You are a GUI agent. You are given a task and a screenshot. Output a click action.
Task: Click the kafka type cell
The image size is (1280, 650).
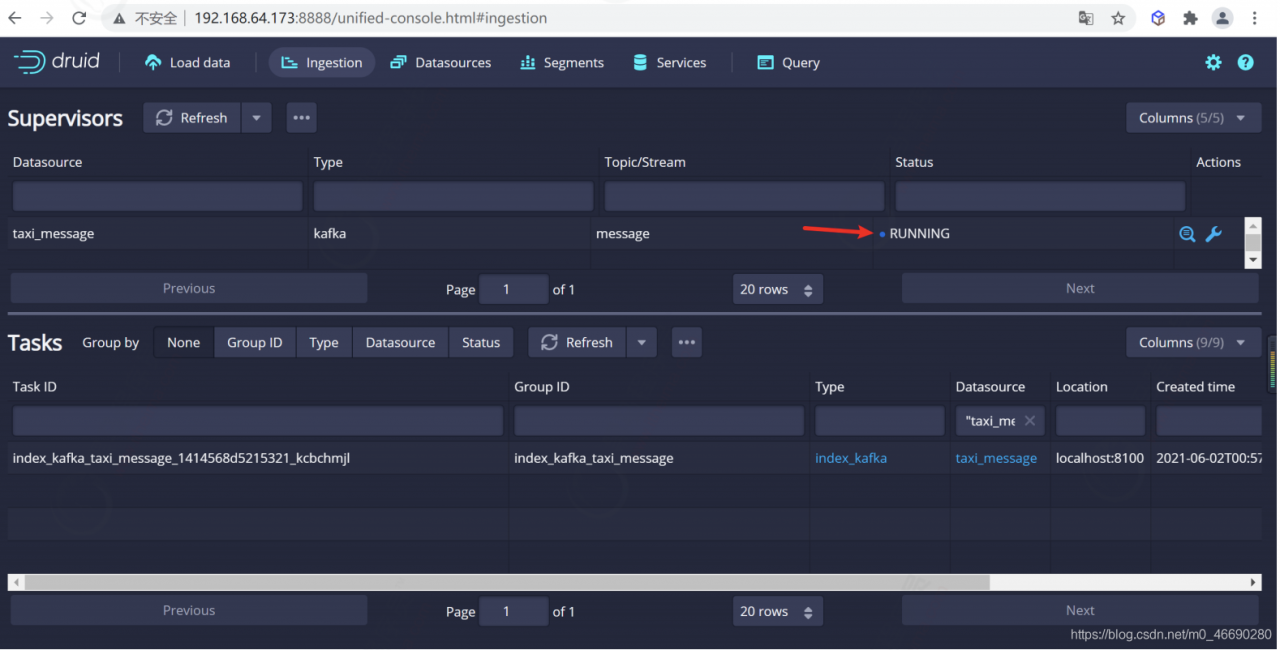(330, 233)
